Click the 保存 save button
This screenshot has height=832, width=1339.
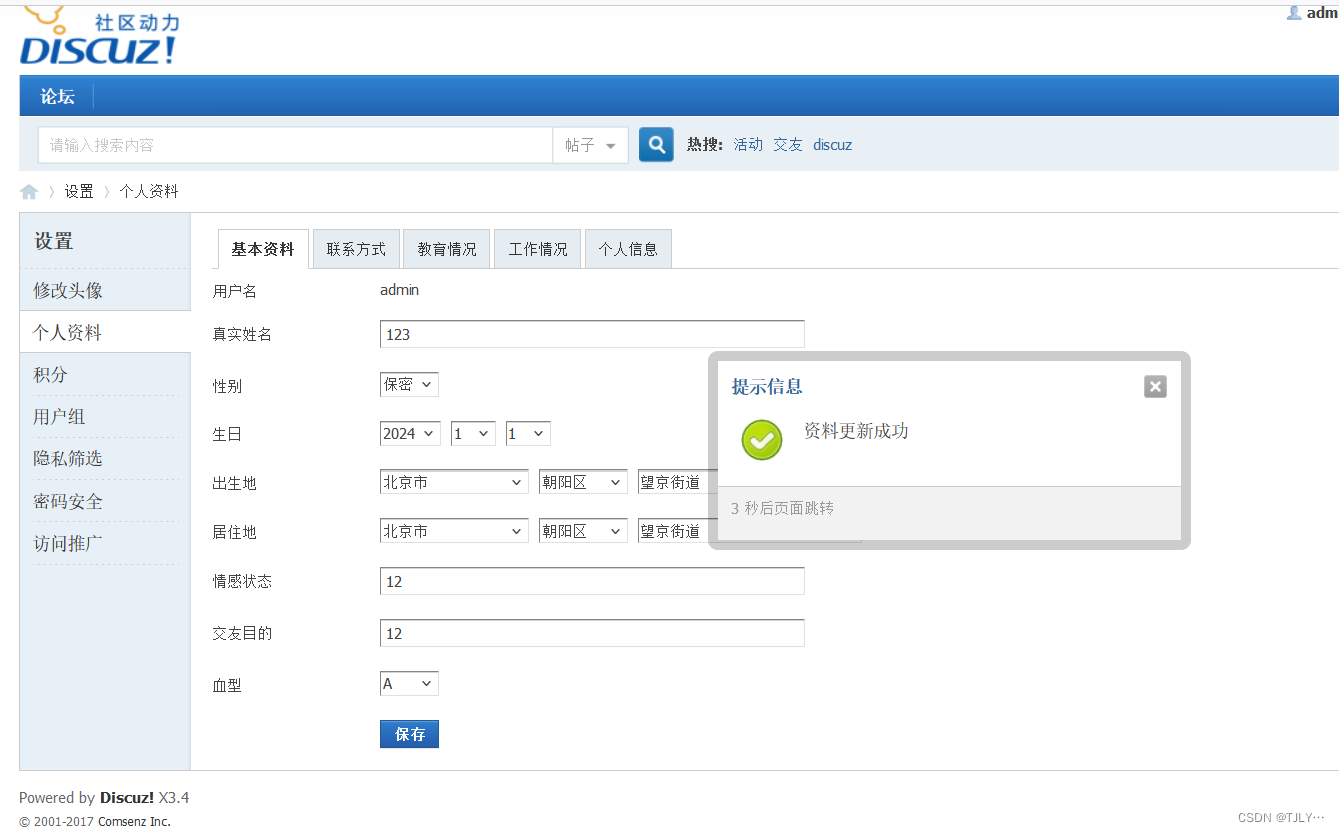(x=409, y=733)
